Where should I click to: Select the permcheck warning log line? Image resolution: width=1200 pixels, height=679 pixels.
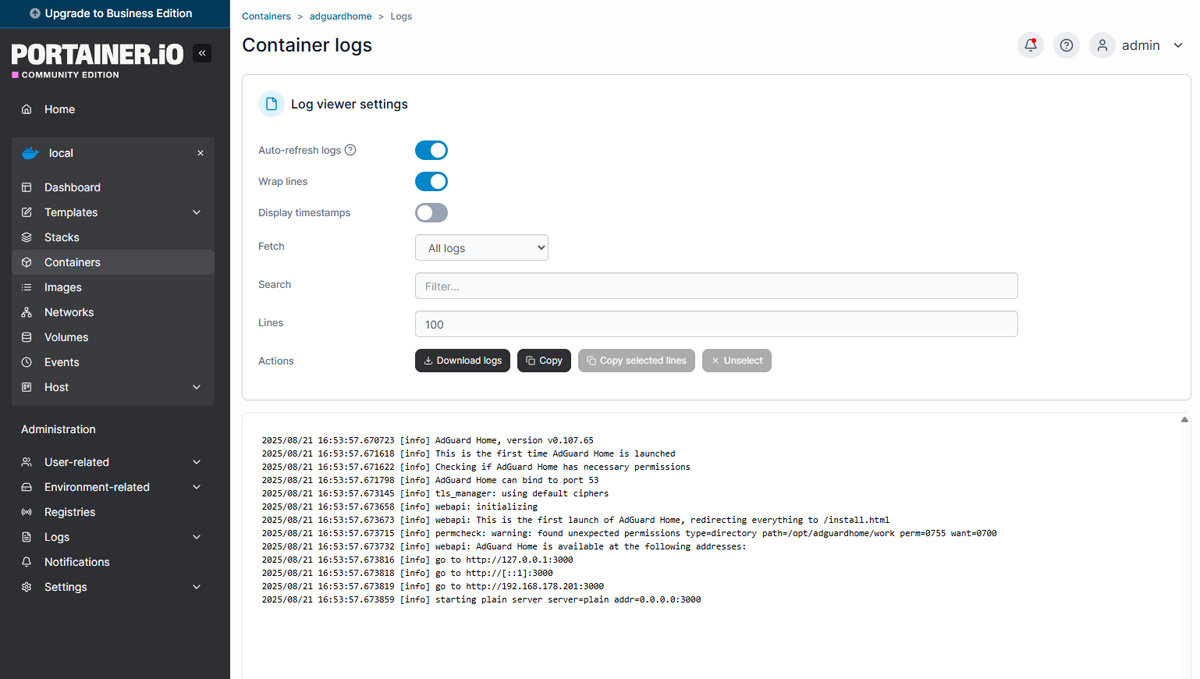tap(629, 533)
